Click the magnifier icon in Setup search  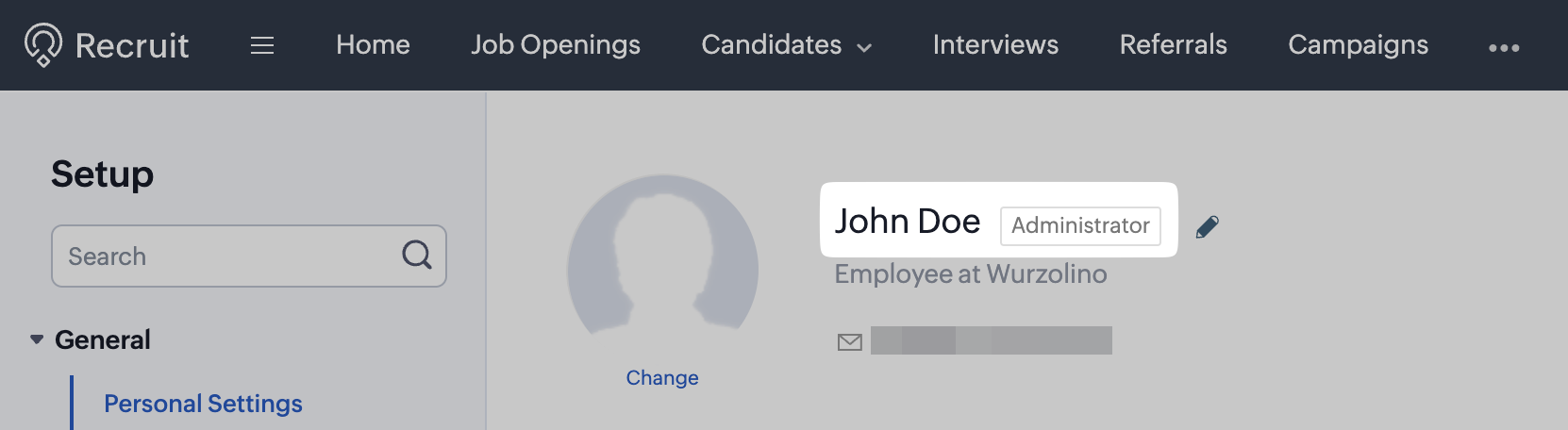point(416,255)
